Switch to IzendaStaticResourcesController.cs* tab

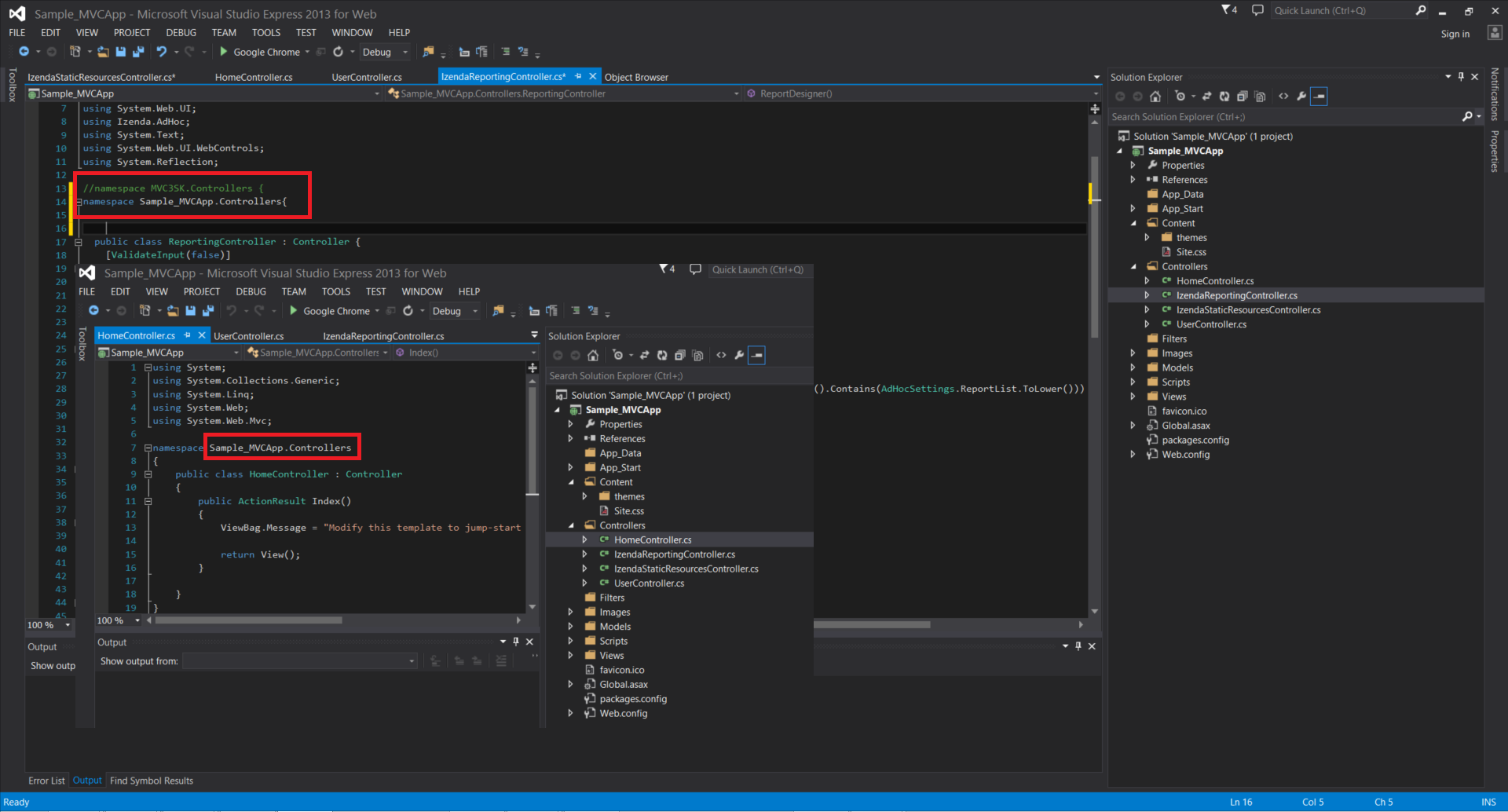tap(101, 77)
